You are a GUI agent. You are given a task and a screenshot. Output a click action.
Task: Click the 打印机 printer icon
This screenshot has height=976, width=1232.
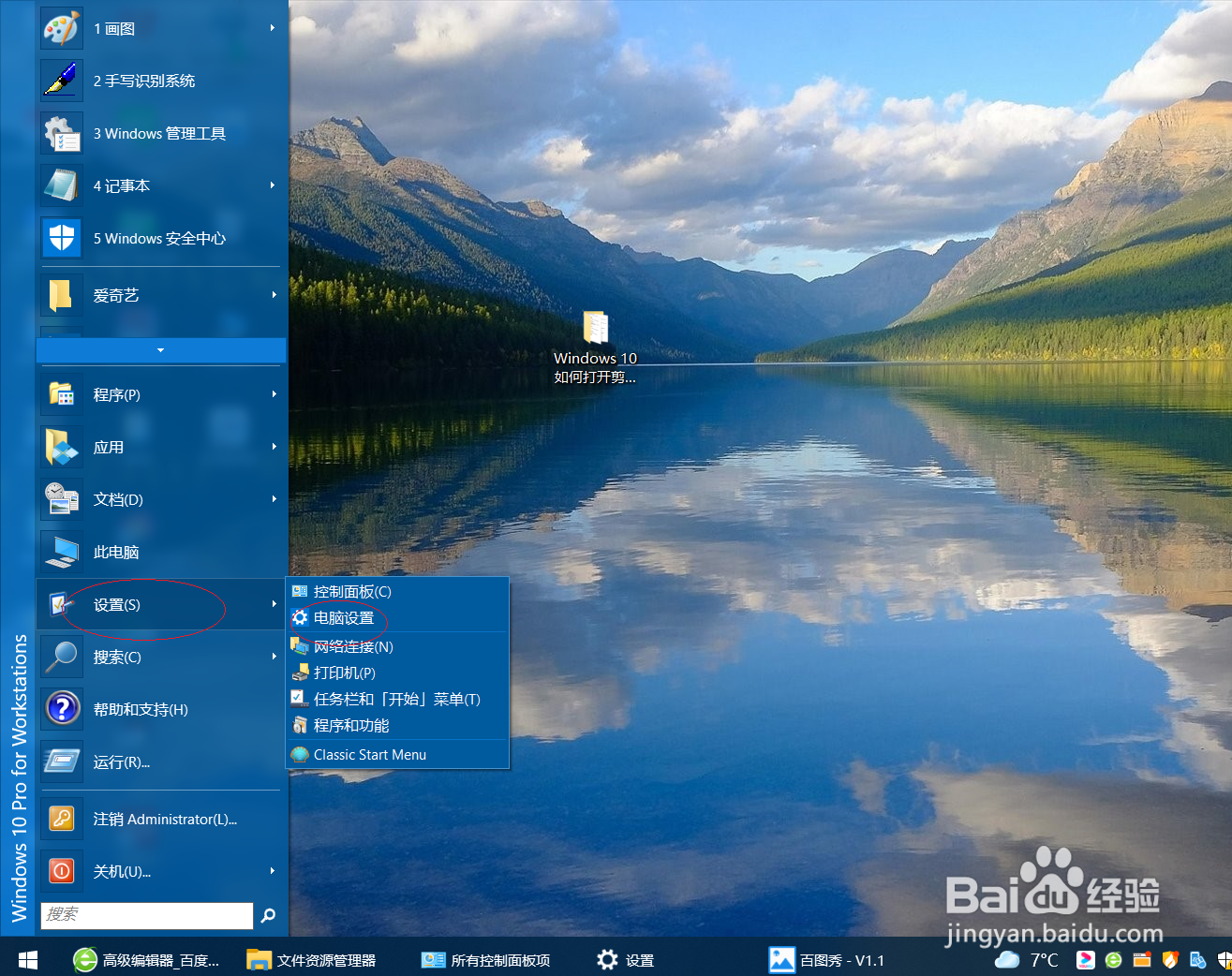click(x=300, y=673)
